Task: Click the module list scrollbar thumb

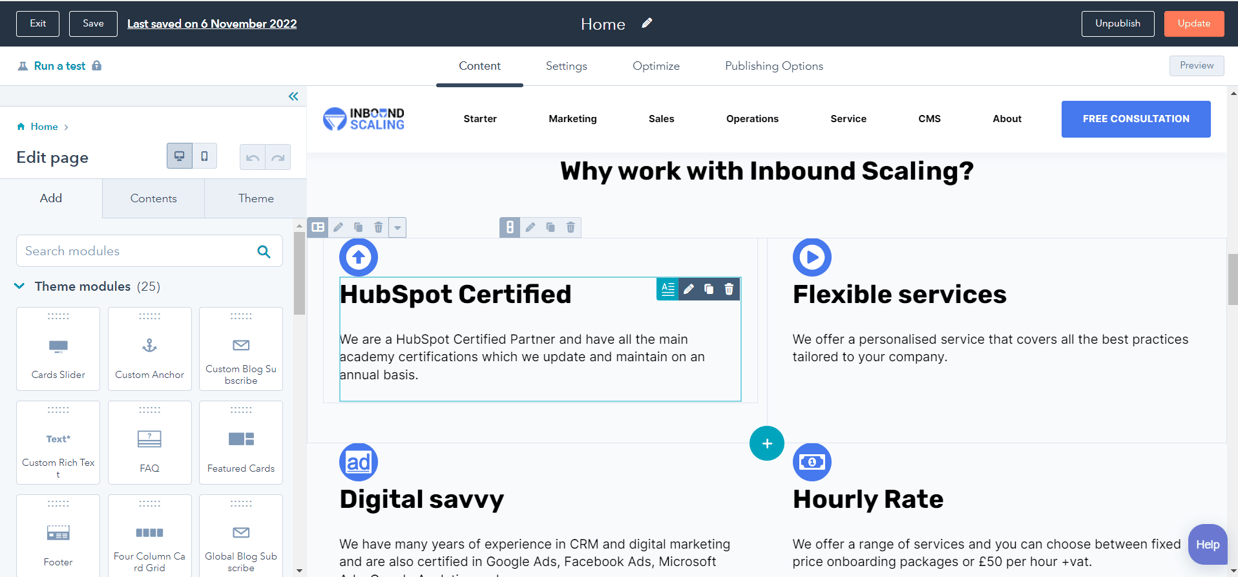Action: [x=299, y=274]
